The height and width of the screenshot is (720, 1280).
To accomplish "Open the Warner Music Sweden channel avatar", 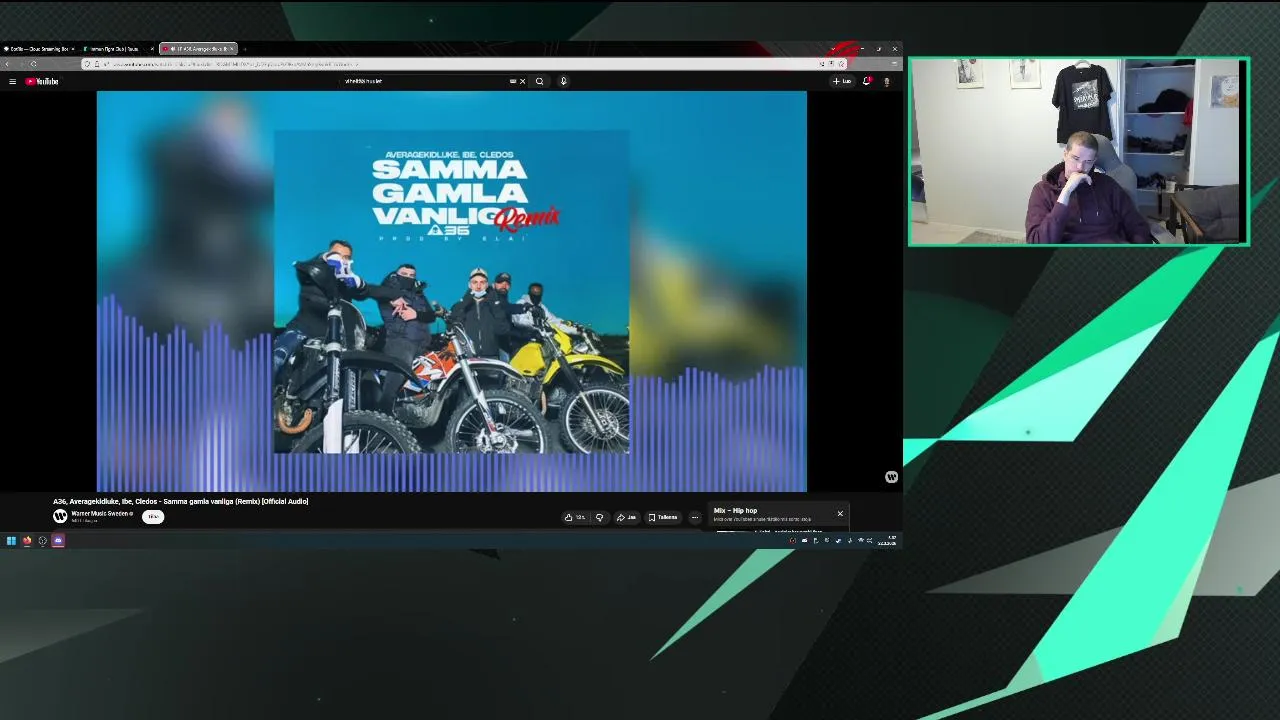I will click(x=60, y=516).
